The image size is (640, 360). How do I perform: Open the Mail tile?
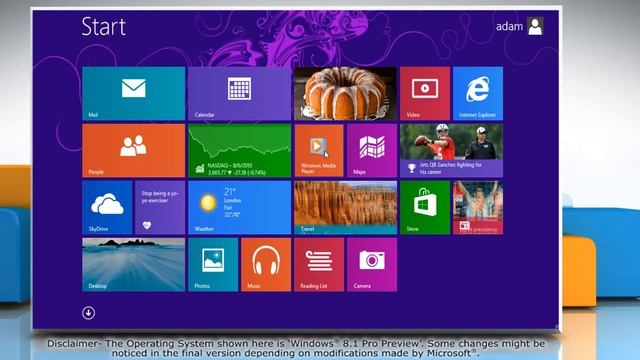pyautogui.click(x=133, y=93)
